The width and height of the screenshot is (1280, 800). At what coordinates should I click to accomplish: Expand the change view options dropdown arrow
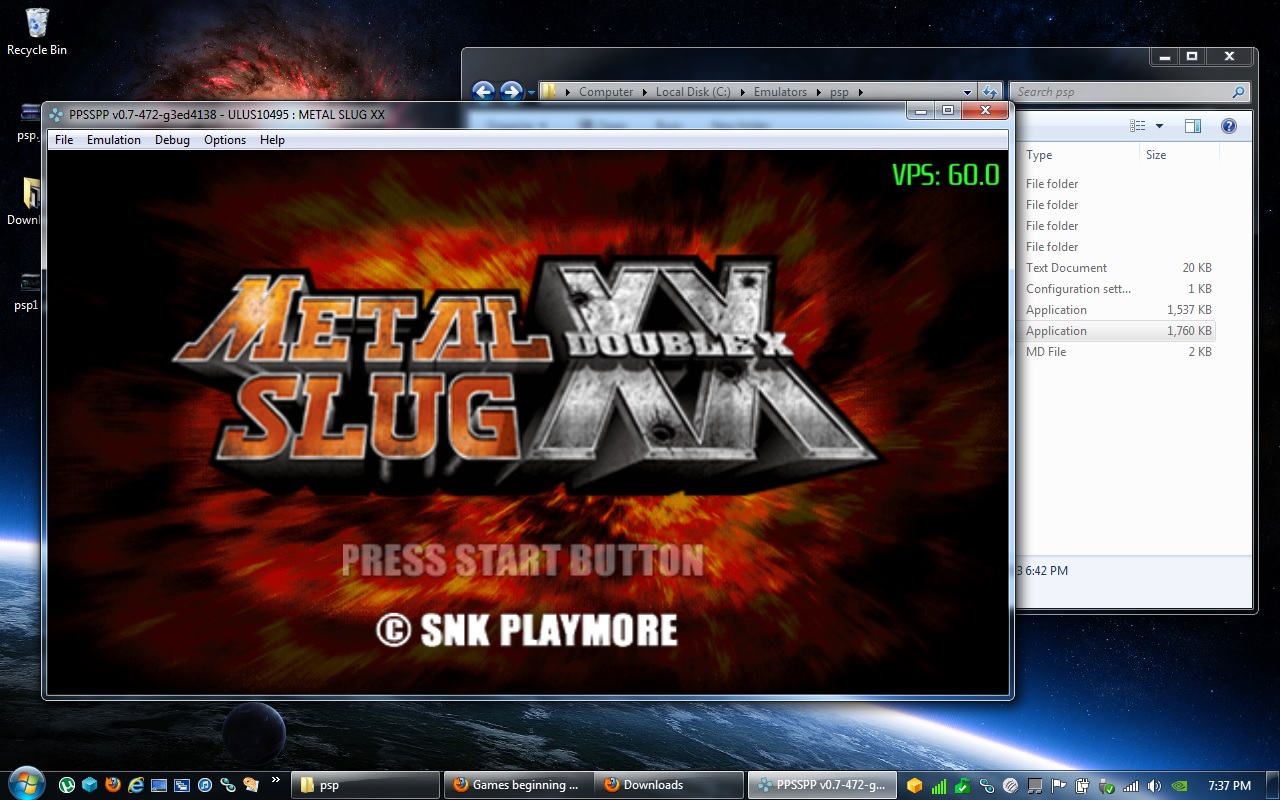click(x=1159, y=126)
